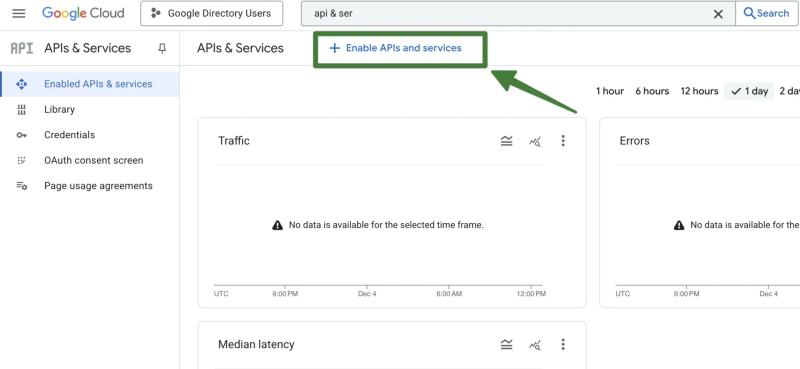Screen dimensions: 800x369
Task: Click the Enabled APIs & services icon
Action: coord(21,84)
